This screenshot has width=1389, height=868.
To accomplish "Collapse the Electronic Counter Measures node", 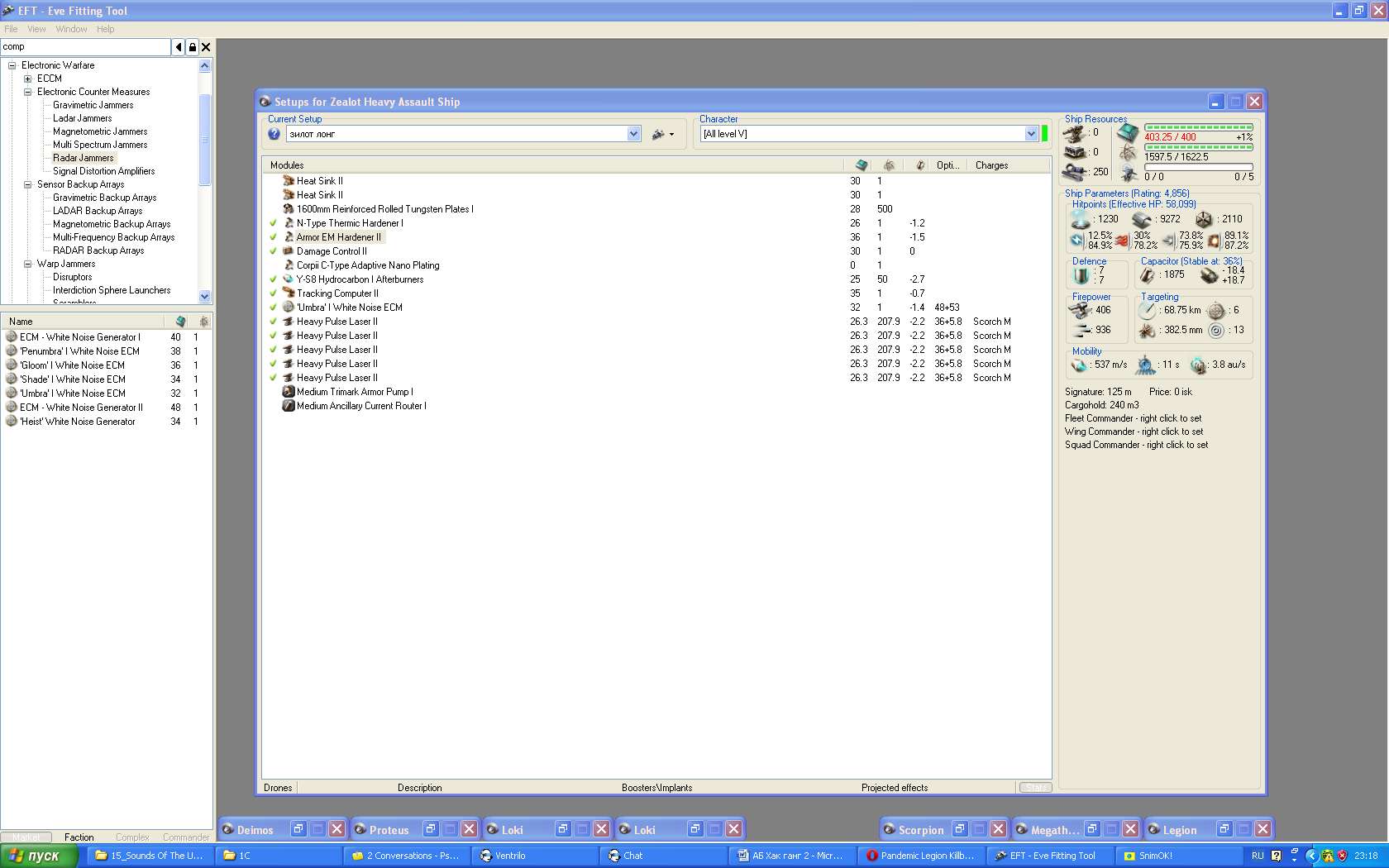I will (x=28, y=92).
